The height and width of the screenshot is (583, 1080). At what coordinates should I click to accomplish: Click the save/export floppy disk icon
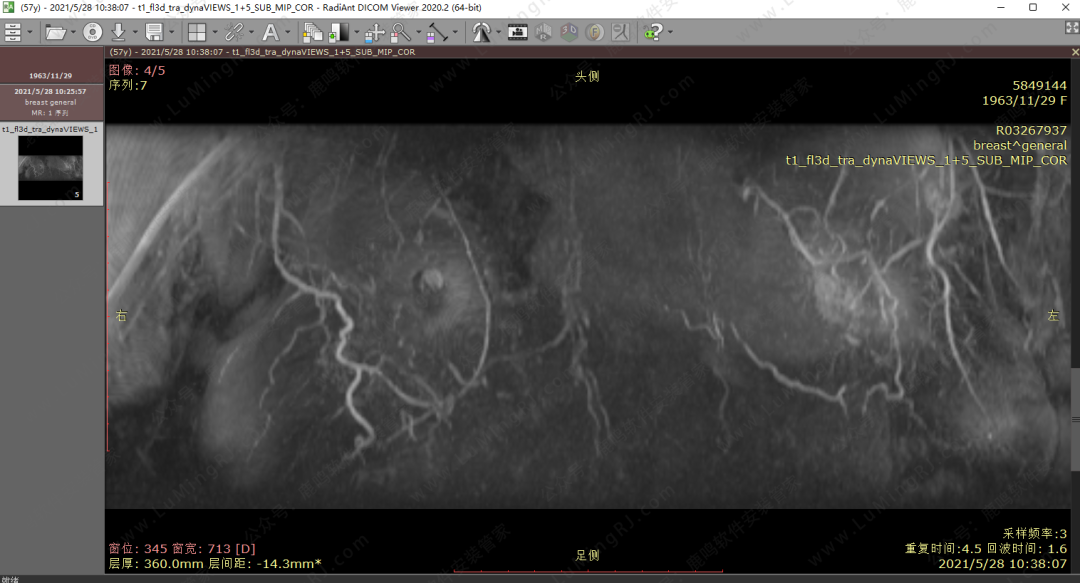pyautogui.click(x=154, y=32)
